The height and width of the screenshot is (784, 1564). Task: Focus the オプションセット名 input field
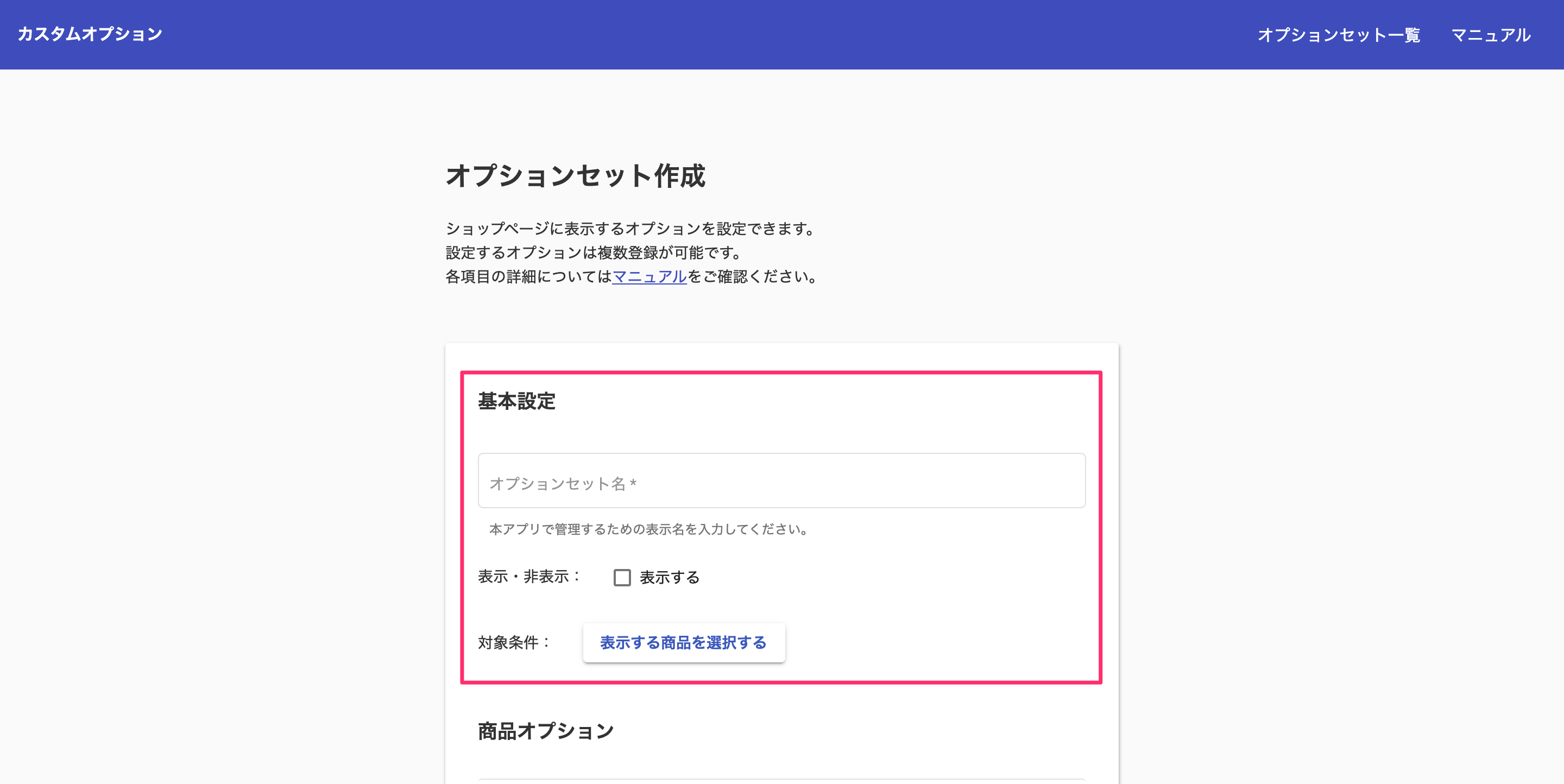[x=781, y=480]
